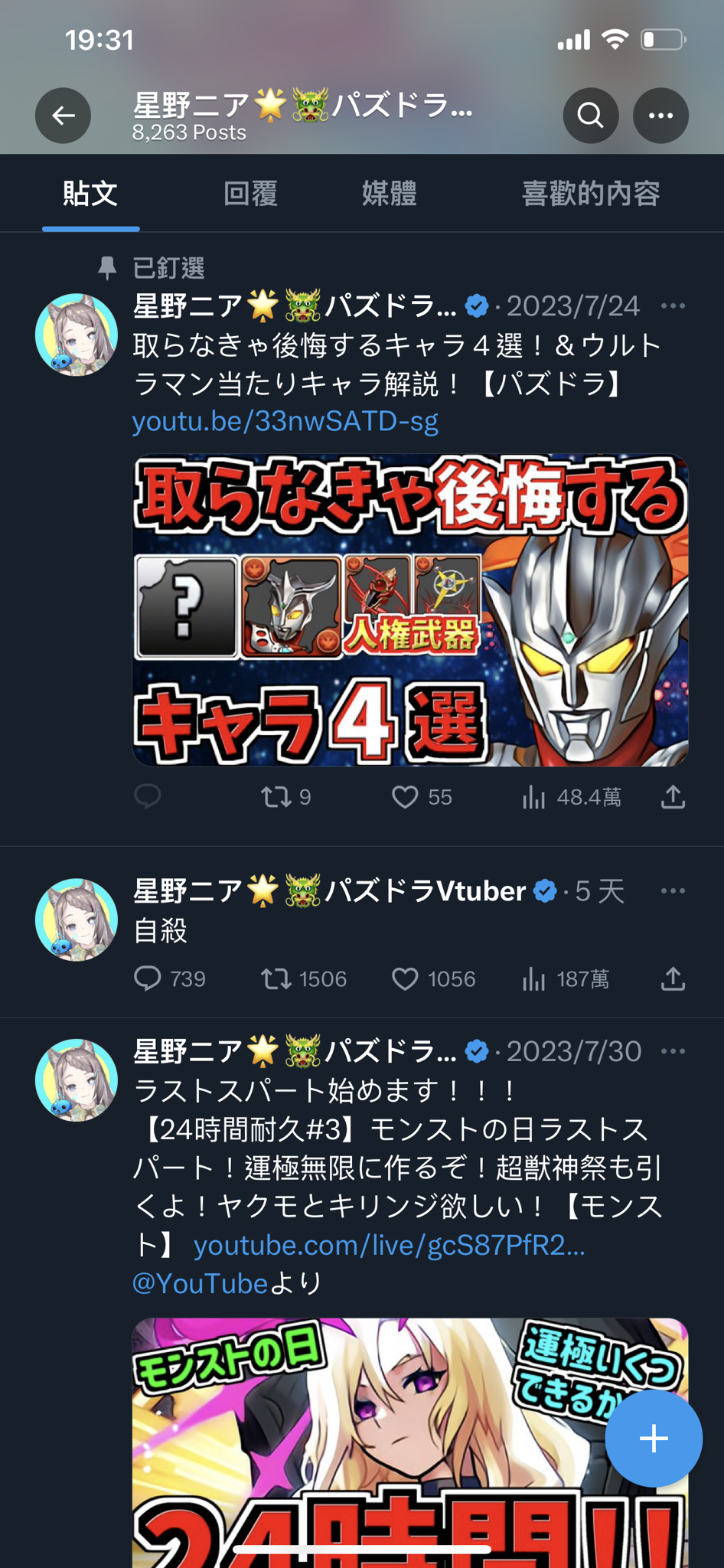Compose new post with plus button
The width and height of the screenshot is (724, 1568).
[654, 1439]
